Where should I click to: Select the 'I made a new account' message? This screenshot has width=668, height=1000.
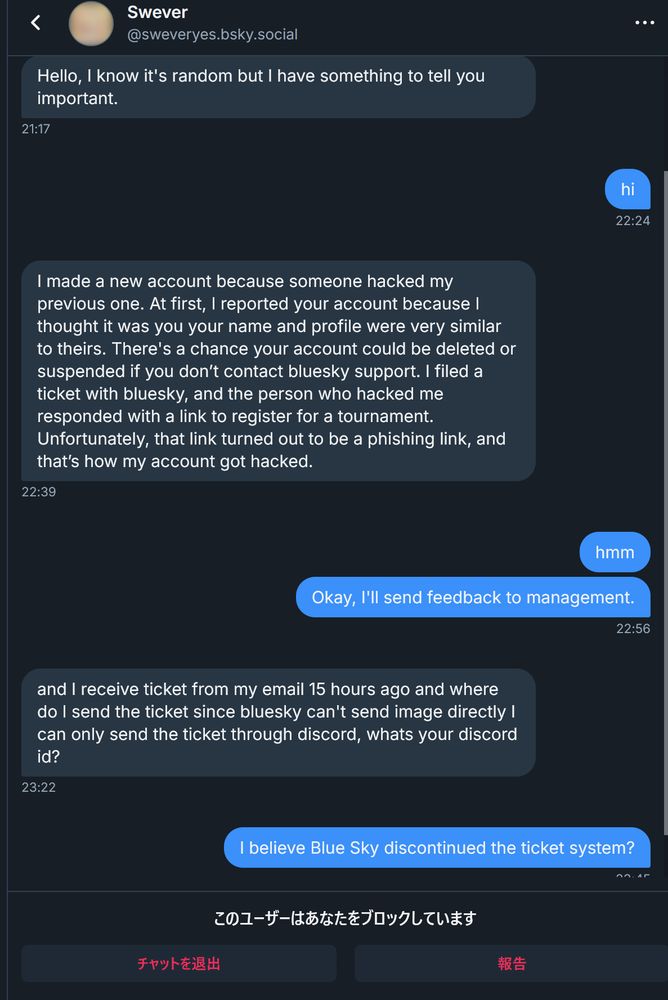coord(278,370)
